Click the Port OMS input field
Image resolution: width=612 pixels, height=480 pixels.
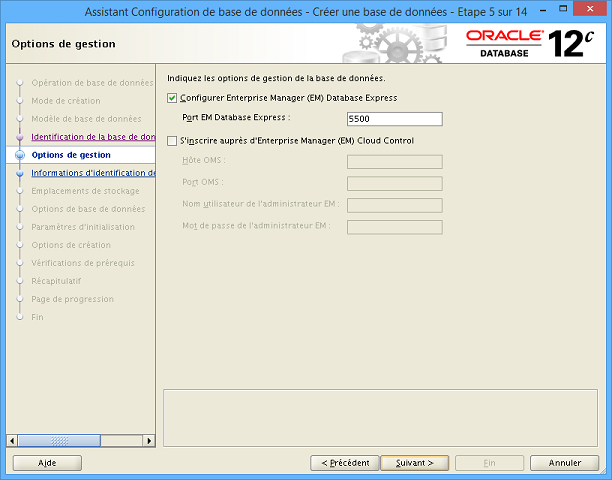pyautogui.click(x=395, y=184)
